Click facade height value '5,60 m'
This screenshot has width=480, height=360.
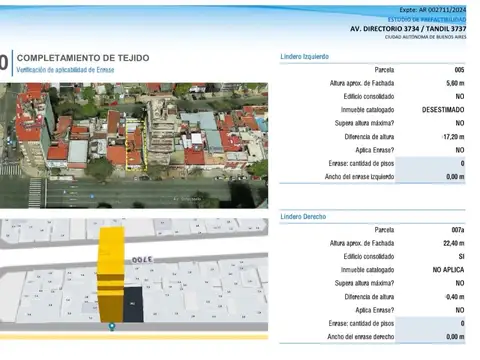pyautogui.click(x=455, y=83)
